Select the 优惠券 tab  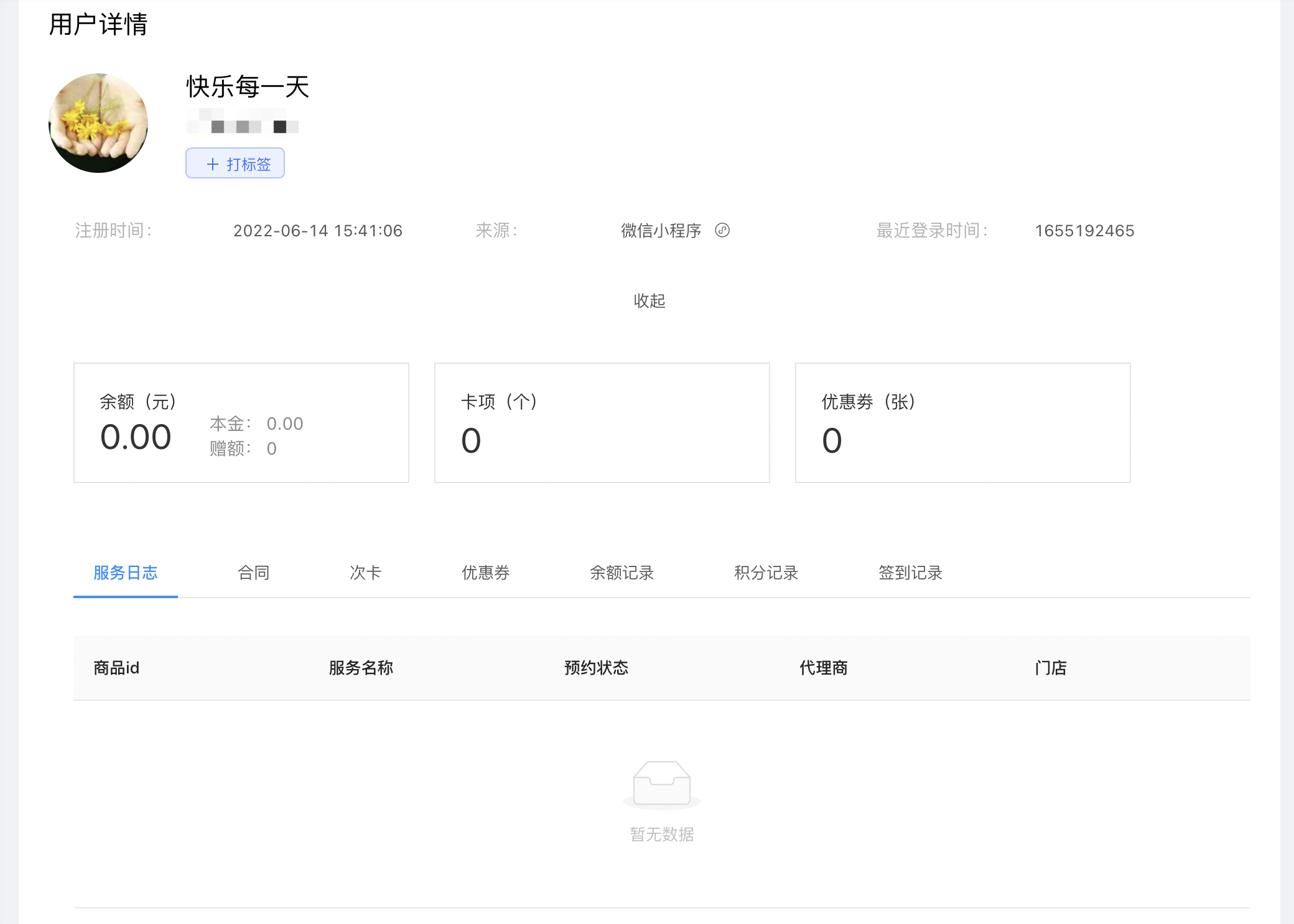point(485,573)
